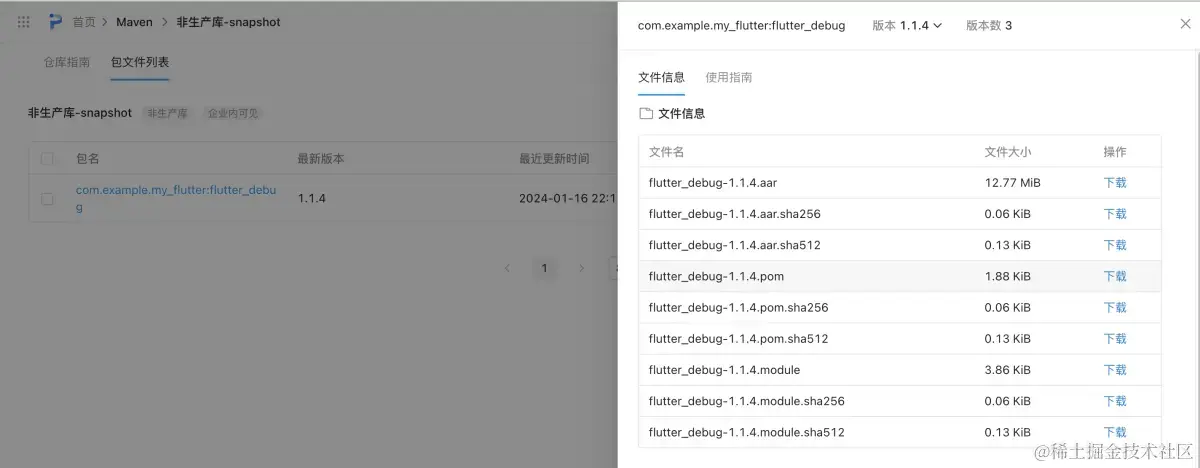Image resolution: width=1200 pixels, height=468 pixels.
Task: Download flutter_debug-1.1.4.aar.sha512
Action: click(1115, 245)
